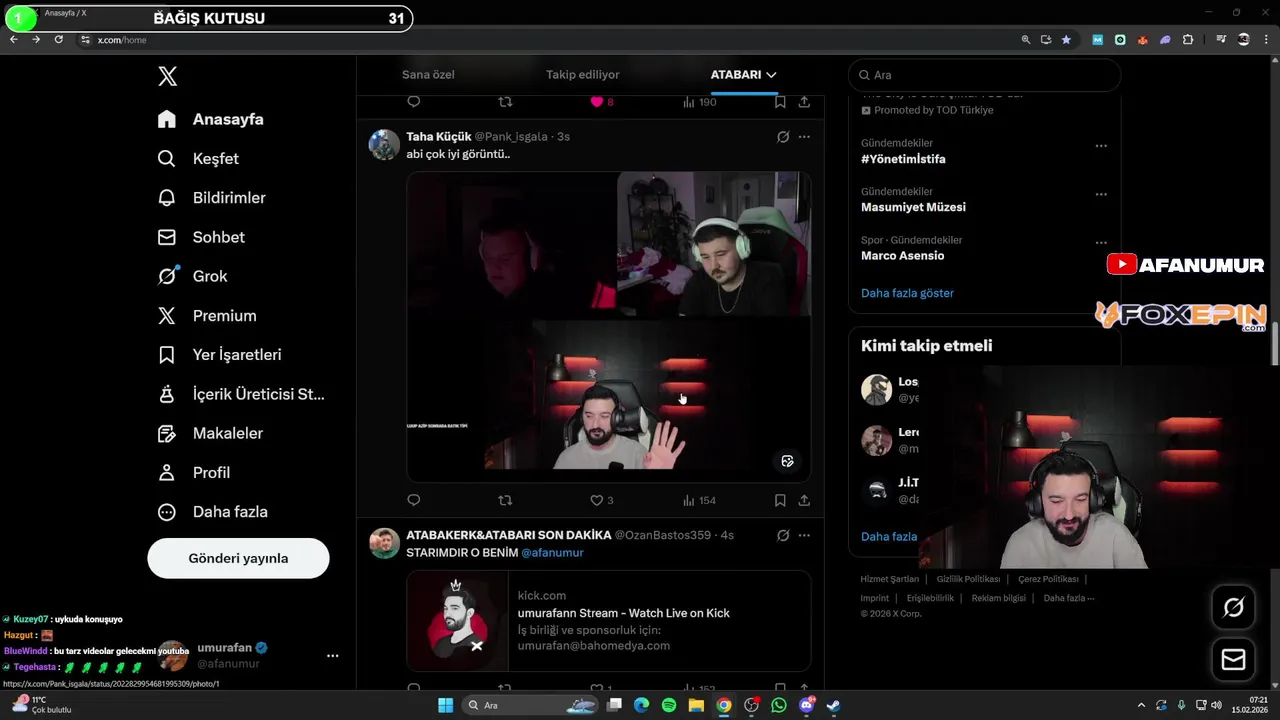Open Sohbet in the sidebar
This screenshot has width=1280, height=720.
(201, 237)
